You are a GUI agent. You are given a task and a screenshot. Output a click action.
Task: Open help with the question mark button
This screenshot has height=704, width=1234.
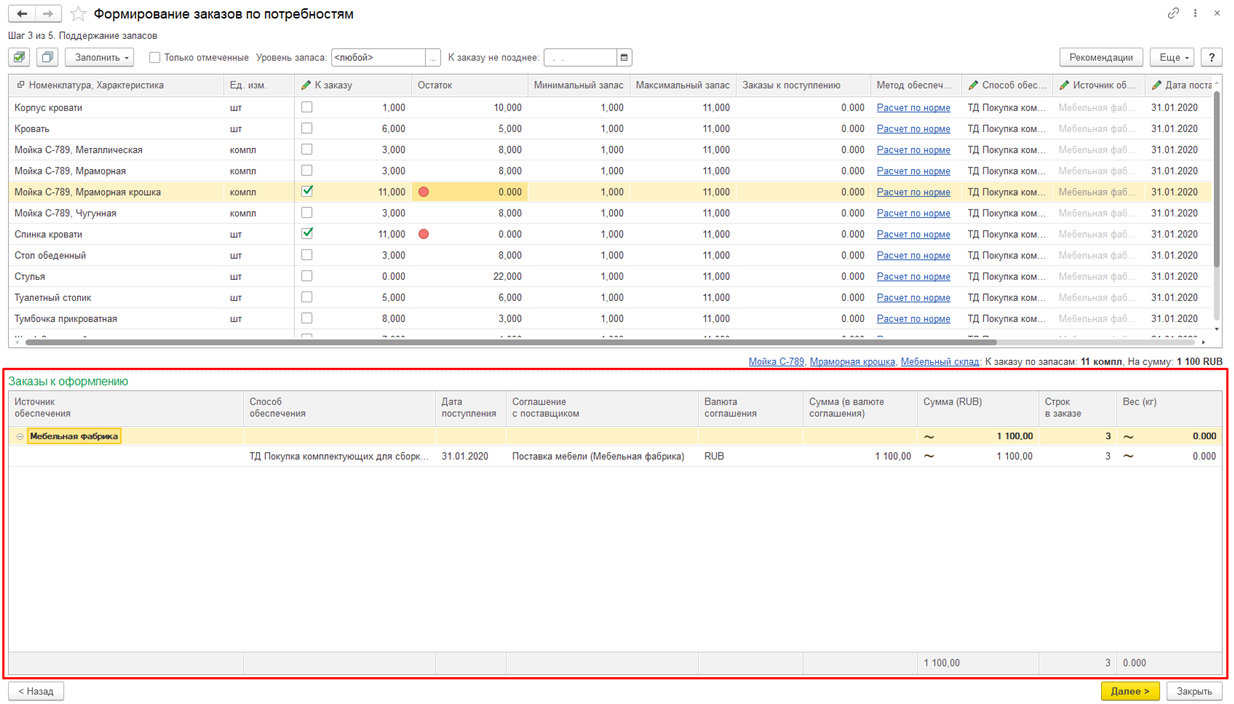click(x=1211, y=58)
